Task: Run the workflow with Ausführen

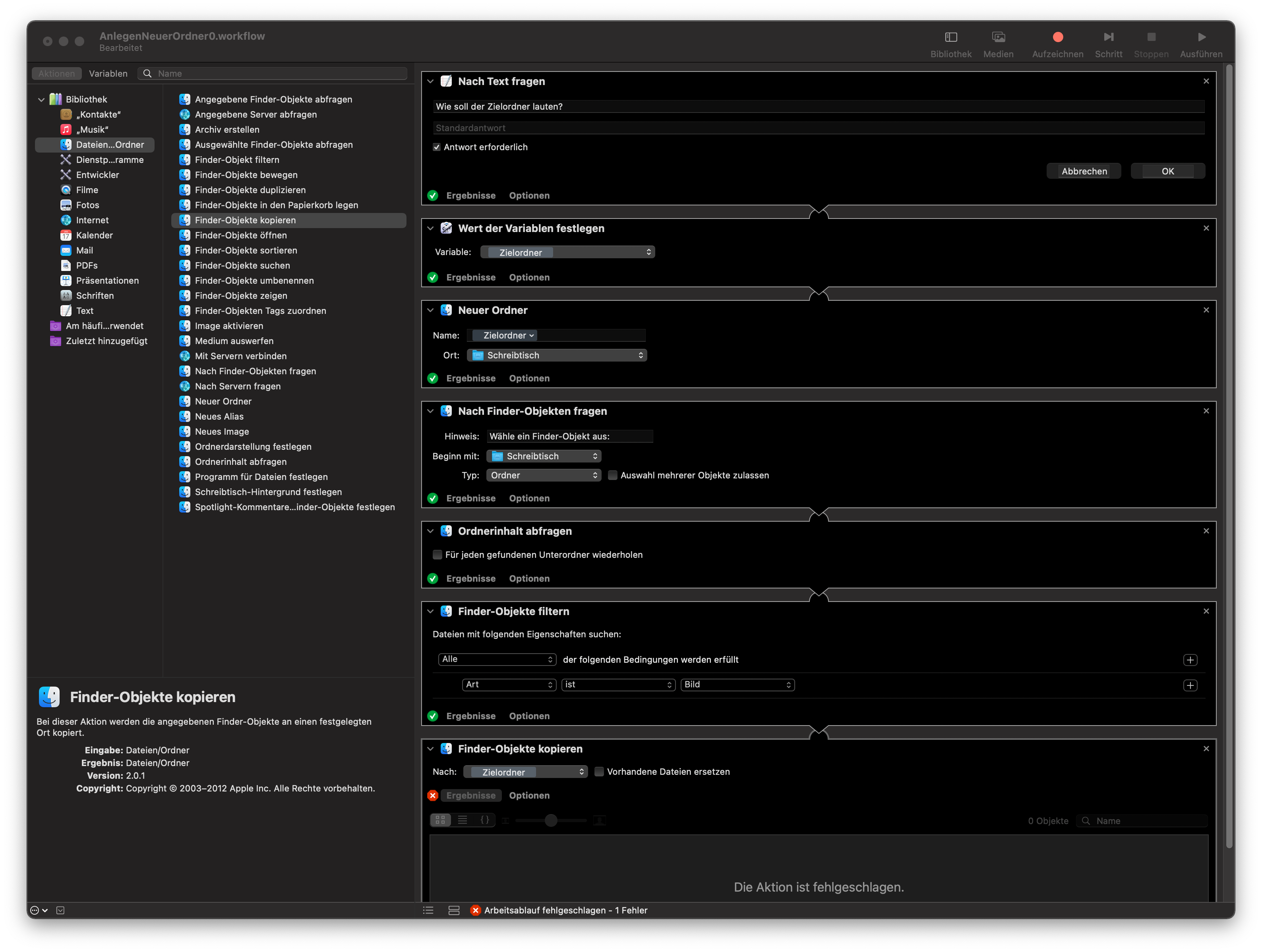Action: pyautogui.click(x=1201, y=38)
